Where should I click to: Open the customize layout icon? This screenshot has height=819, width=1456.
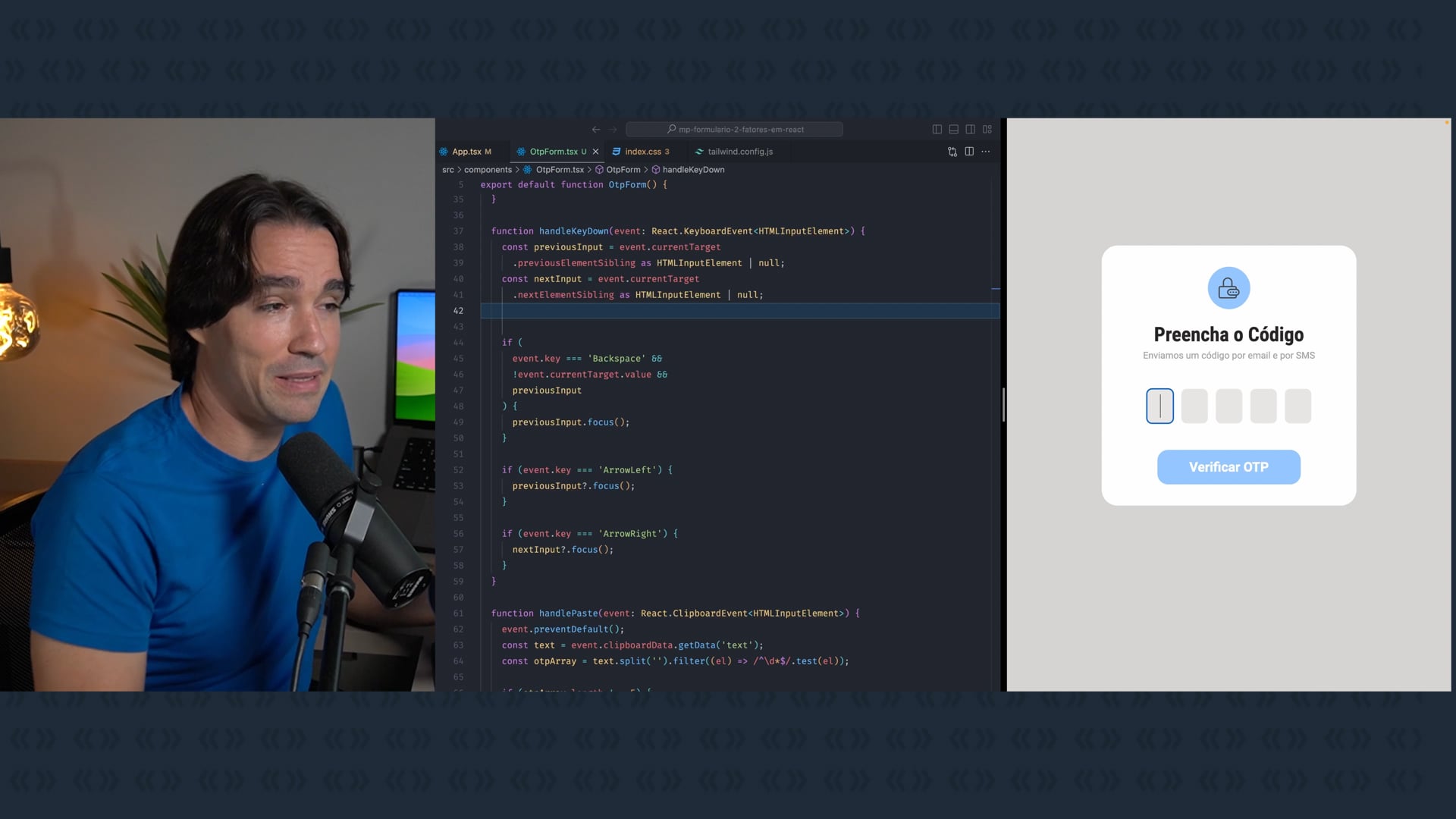[987, 130]
